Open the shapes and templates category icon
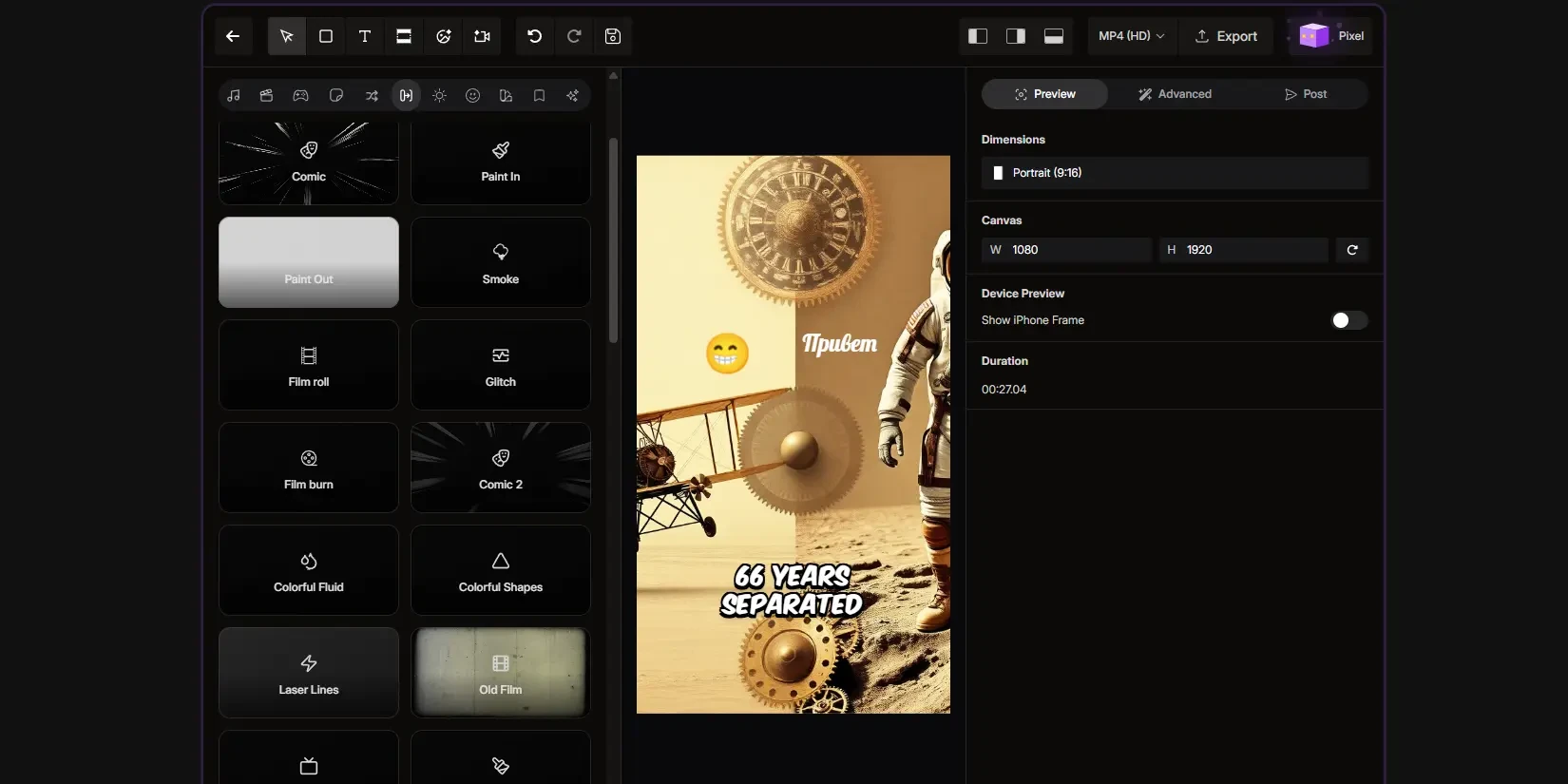 506,95
